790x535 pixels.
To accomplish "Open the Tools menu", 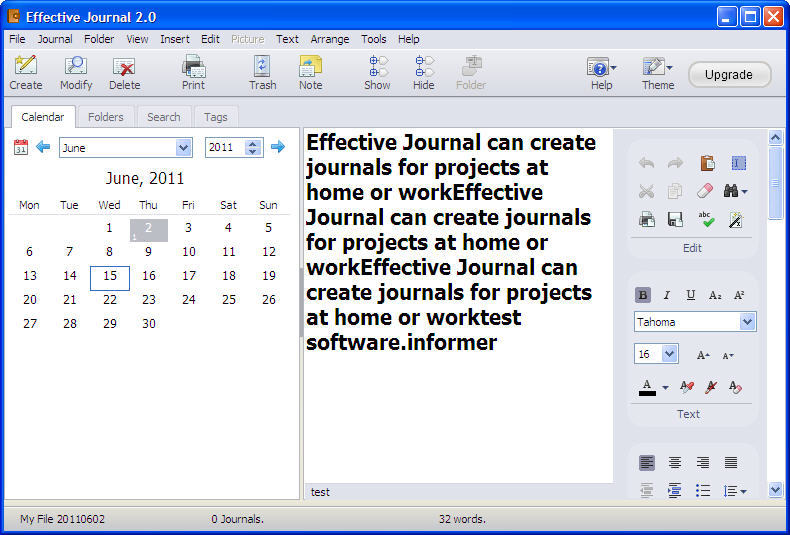I will click(374, 39).
